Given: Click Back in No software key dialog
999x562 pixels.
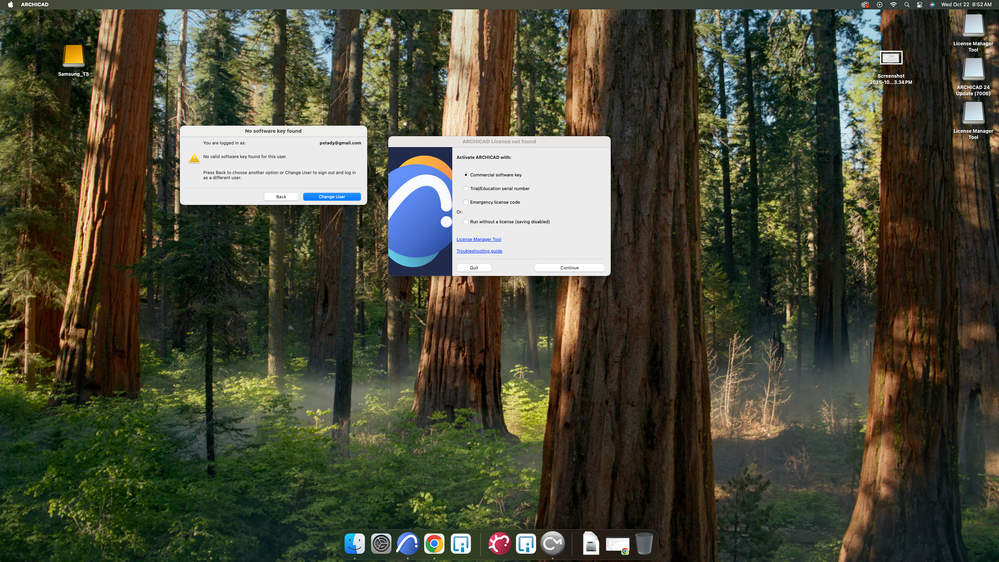Looking at the screenshot, I should (x=281, y=197).
